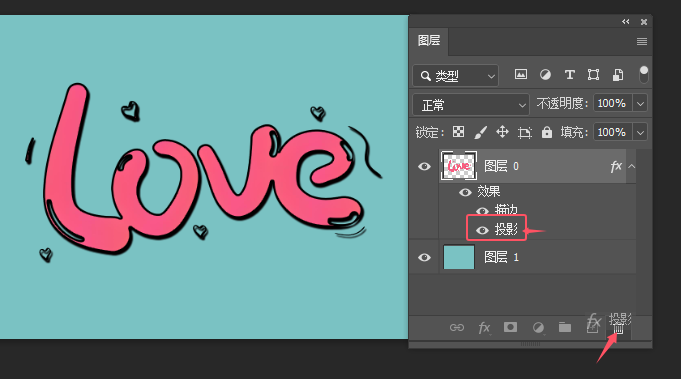The image size is (681, 379).
Task: Toggle visibility of 投影 effect
Action: click(482, 230)
